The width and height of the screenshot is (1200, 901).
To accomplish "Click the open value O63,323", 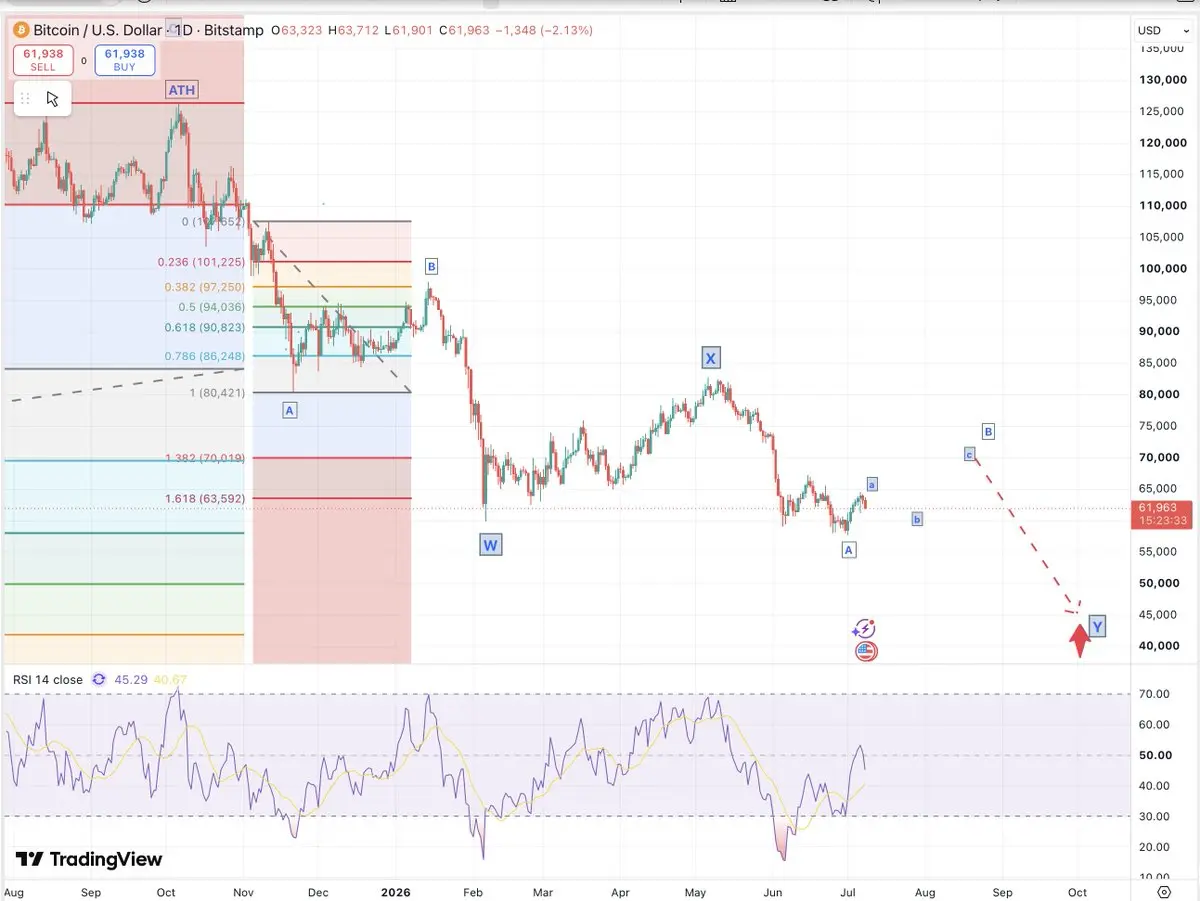I will [296, 30].
